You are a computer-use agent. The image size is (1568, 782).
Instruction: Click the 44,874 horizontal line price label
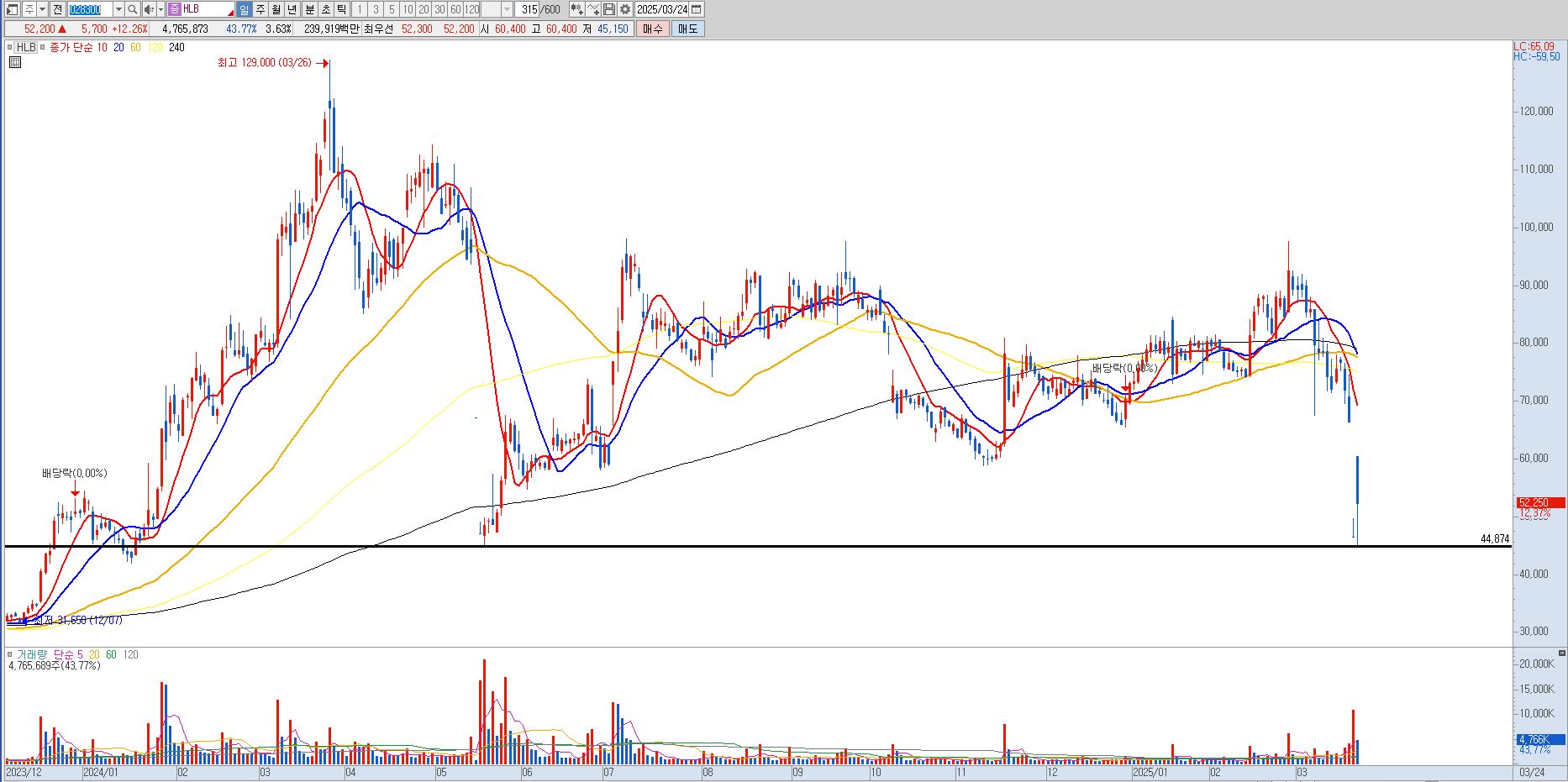click(x=1495, y=538)
